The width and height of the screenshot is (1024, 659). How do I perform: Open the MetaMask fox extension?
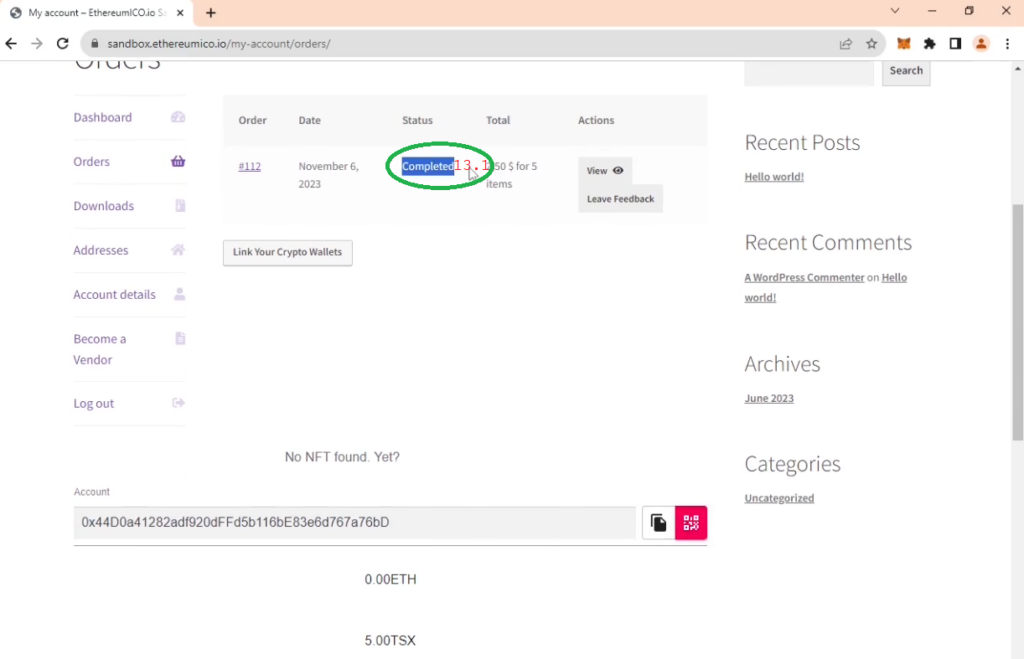[x=904, y=44]
